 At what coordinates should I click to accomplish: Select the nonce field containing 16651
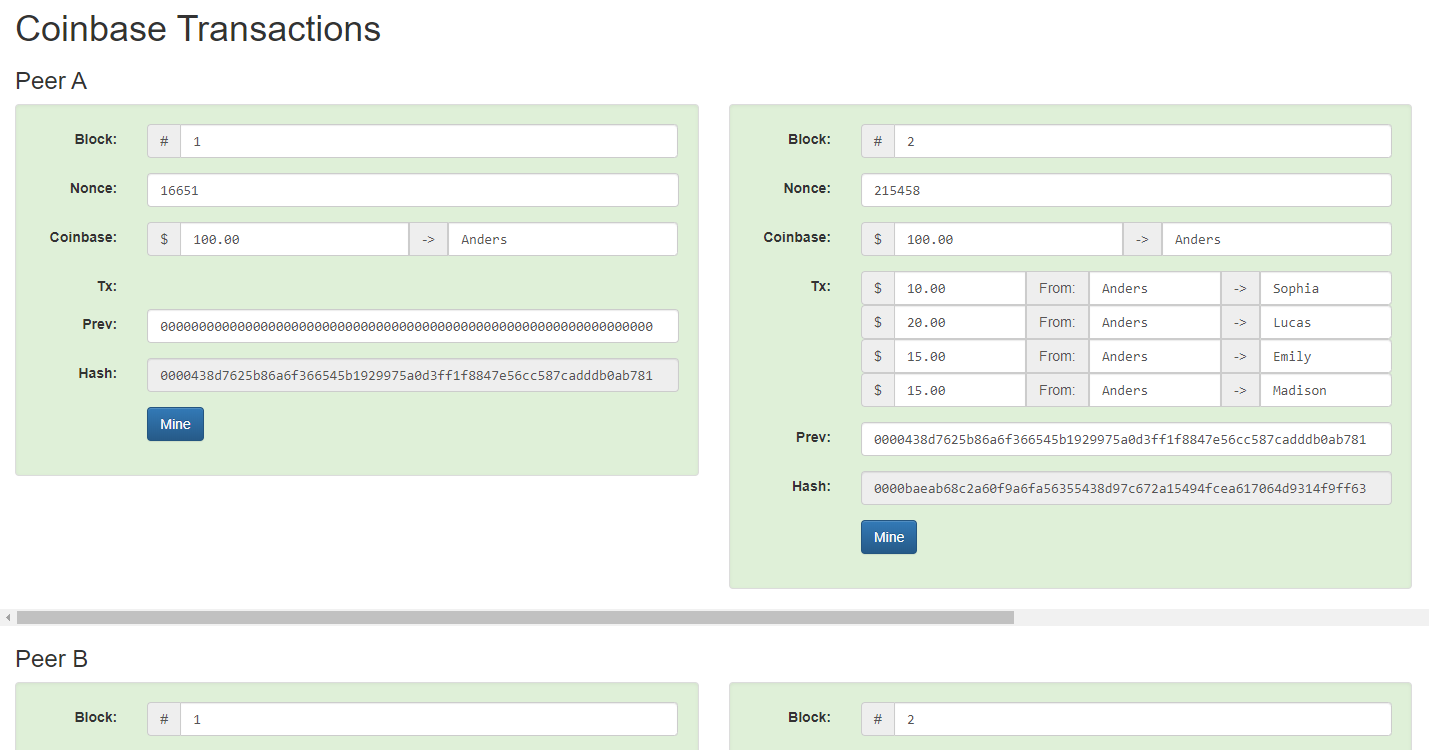413,190
